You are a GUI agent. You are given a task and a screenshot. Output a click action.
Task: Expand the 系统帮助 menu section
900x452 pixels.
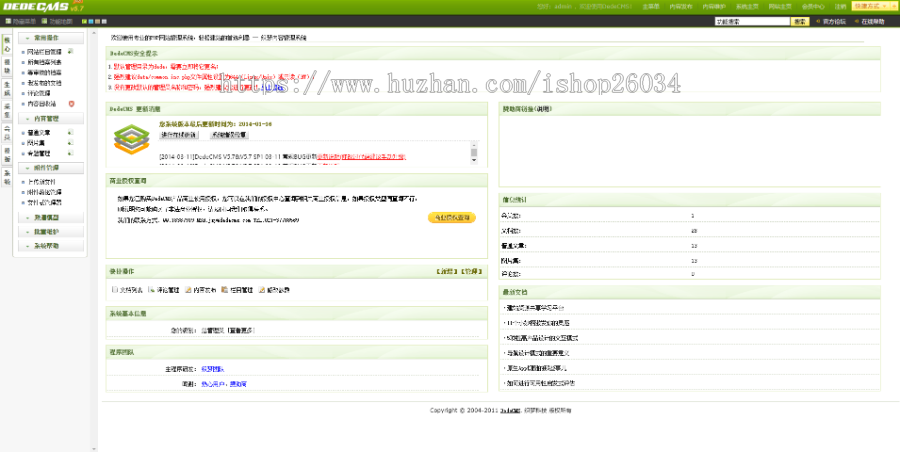coord(51,246)
